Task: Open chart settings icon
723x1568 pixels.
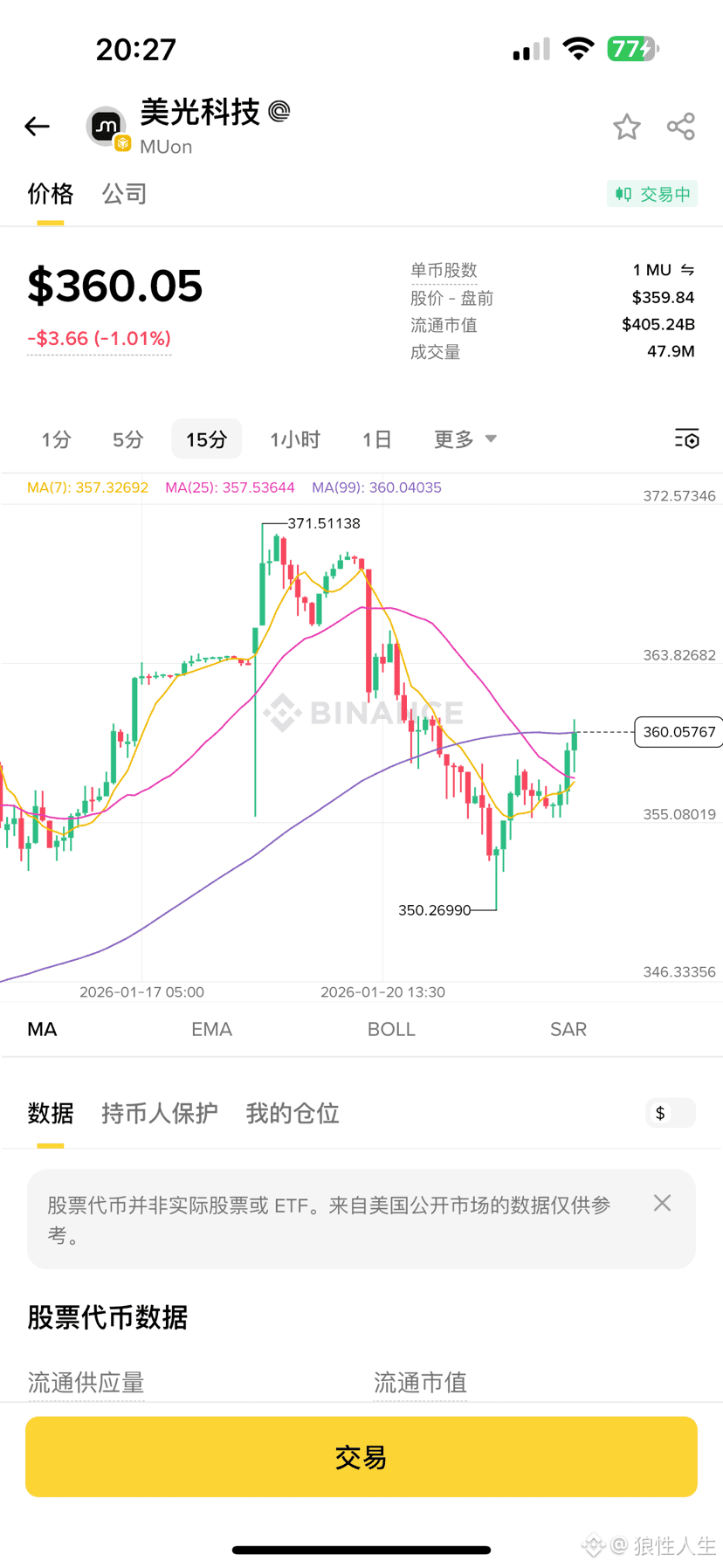Action: tap(687, 439)
